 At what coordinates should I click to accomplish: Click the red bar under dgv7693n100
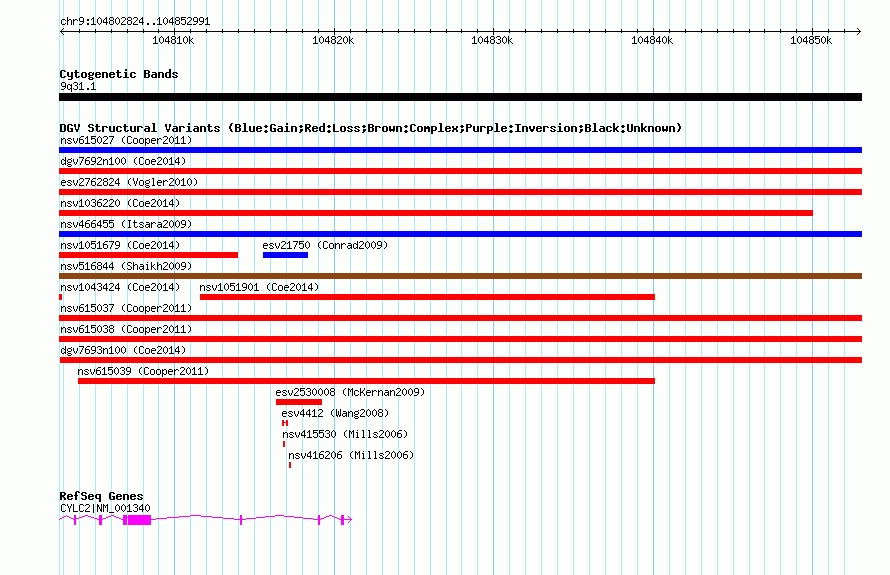[x=460, y=360]
